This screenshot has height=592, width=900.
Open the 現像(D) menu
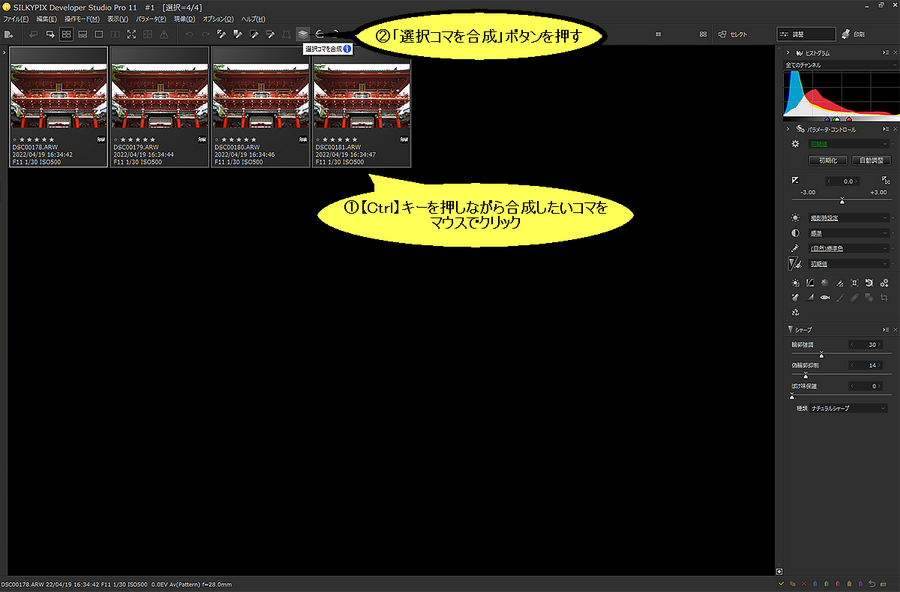pos(185,19)
